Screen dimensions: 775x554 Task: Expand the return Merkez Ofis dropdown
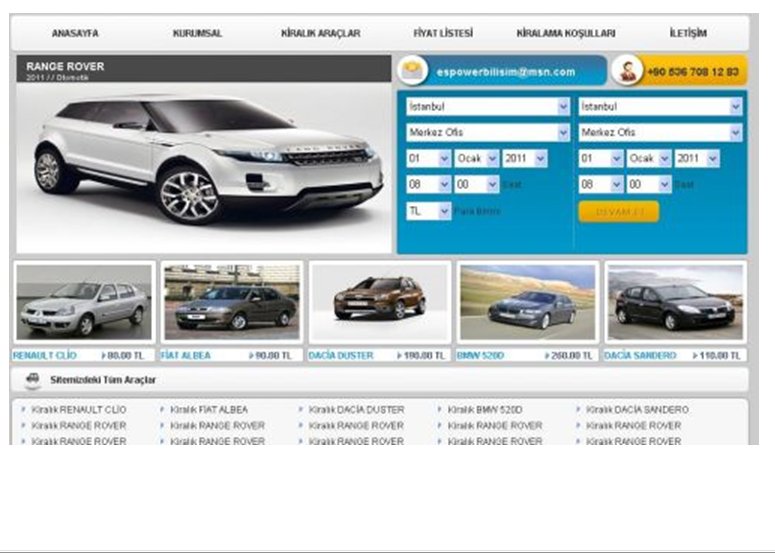pyautogui.click(x=660, y=132)
